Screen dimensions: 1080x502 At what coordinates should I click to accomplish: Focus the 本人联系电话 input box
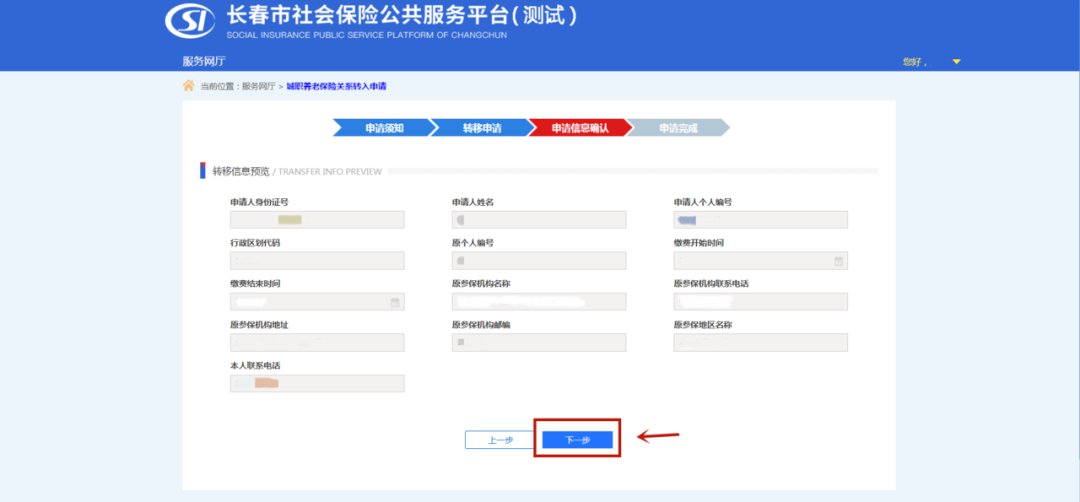tap(317, 384)
